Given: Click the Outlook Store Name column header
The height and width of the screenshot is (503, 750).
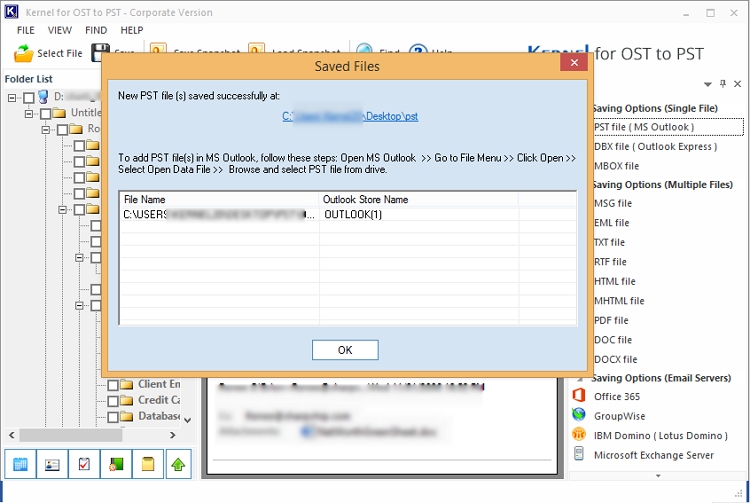Looking at the screenshot, I should [419, 199].
